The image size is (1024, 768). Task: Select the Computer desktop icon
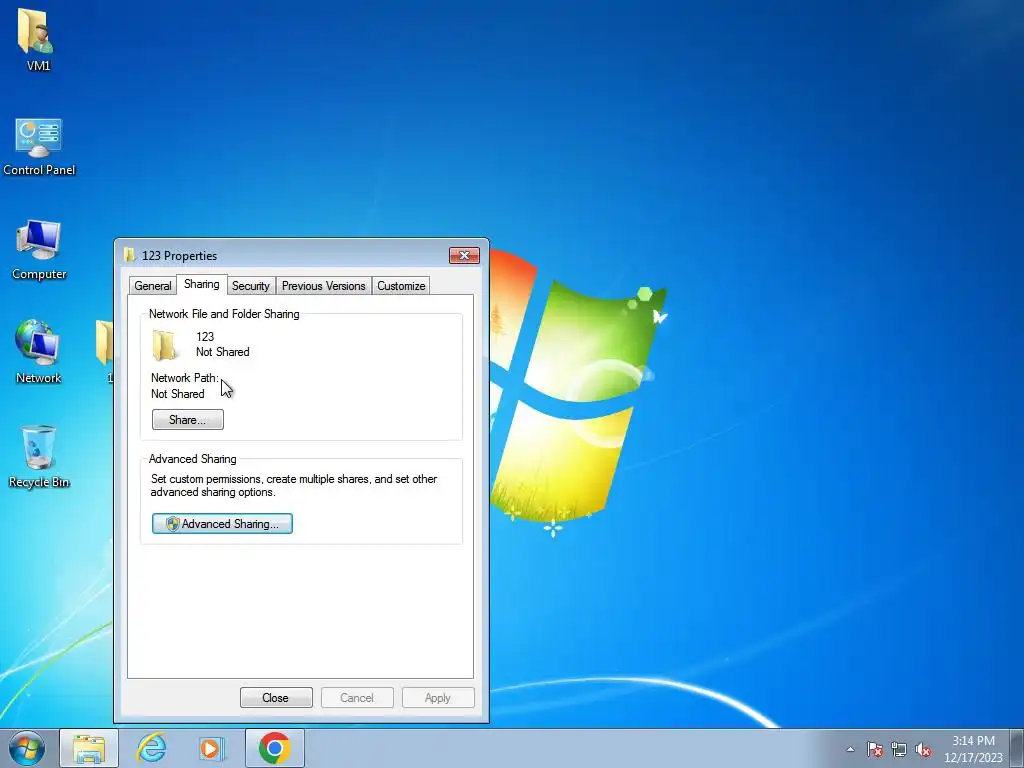(39, 249)
